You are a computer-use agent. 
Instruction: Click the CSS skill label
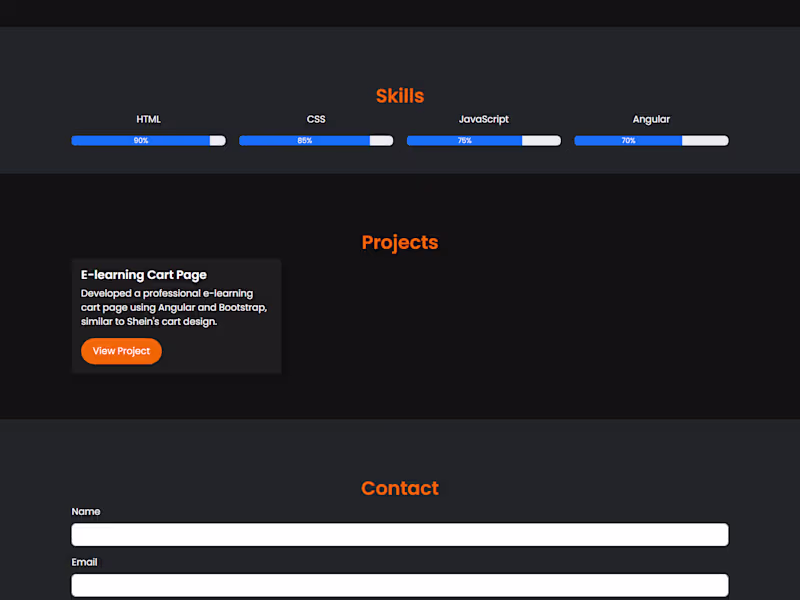(316, 119)
